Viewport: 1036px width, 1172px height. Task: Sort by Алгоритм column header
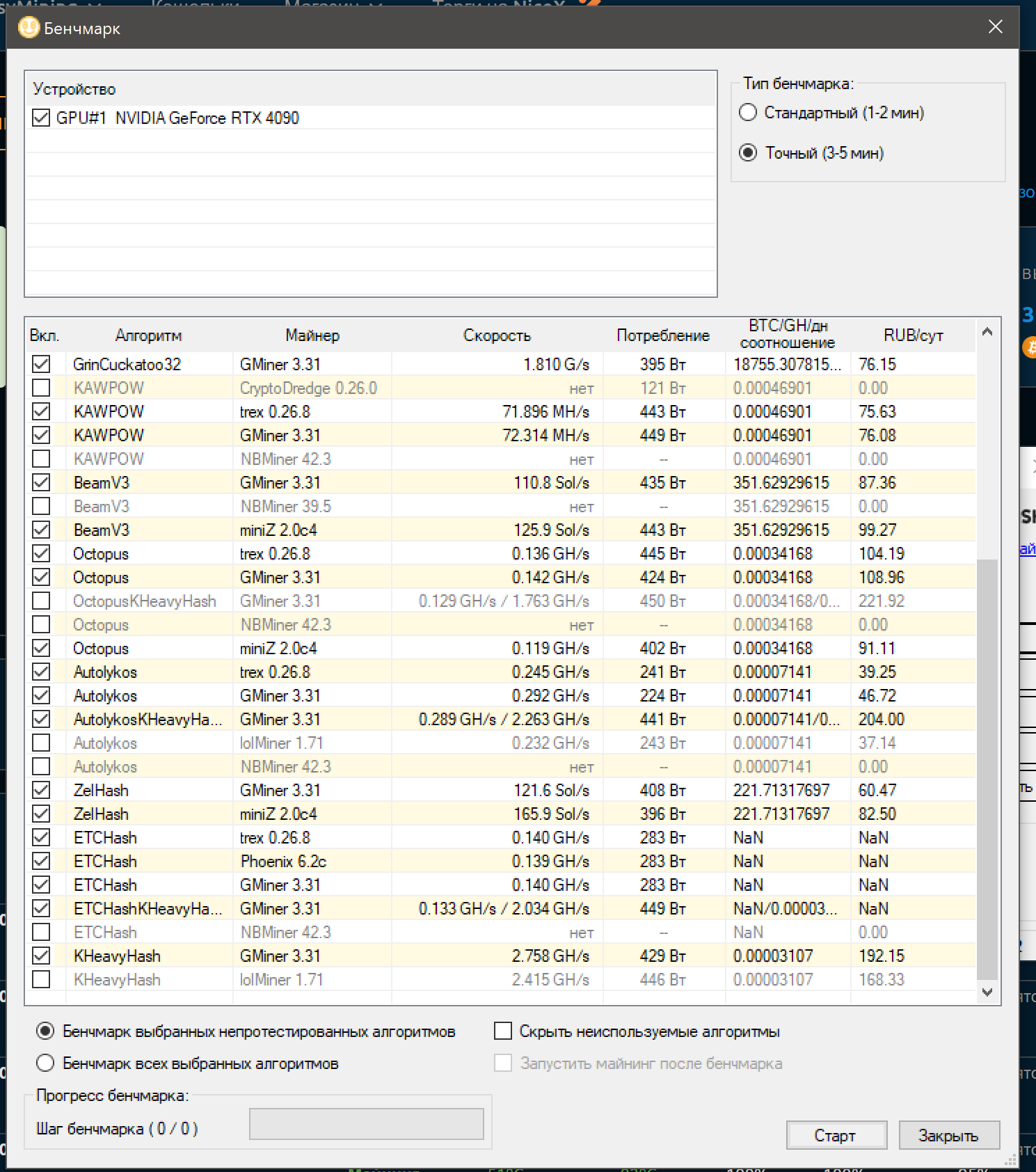(x=148, y=335)
